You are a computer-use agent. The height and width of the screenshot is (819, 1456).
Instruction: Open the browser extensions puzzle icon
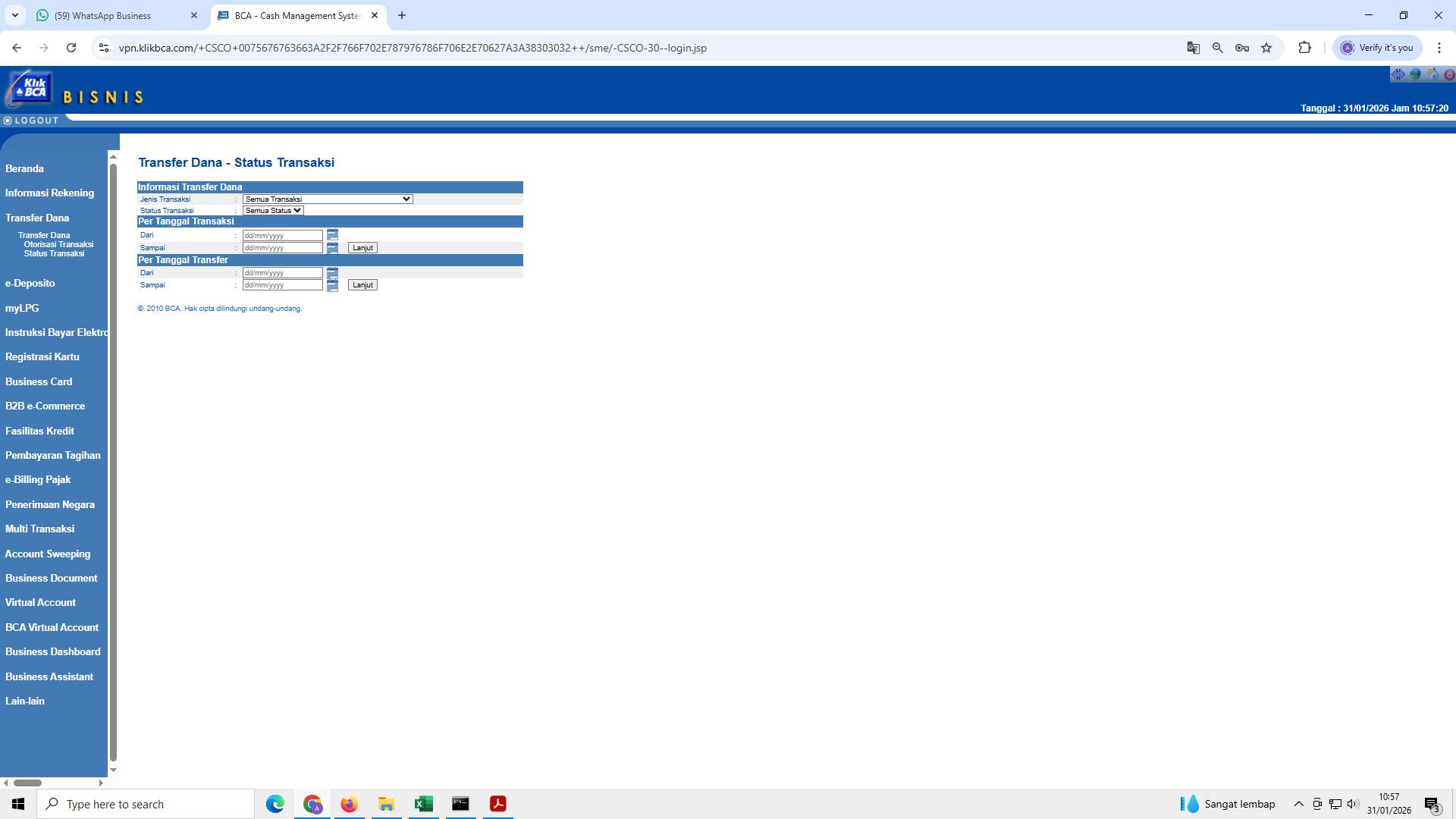[x=1305, y=47]
